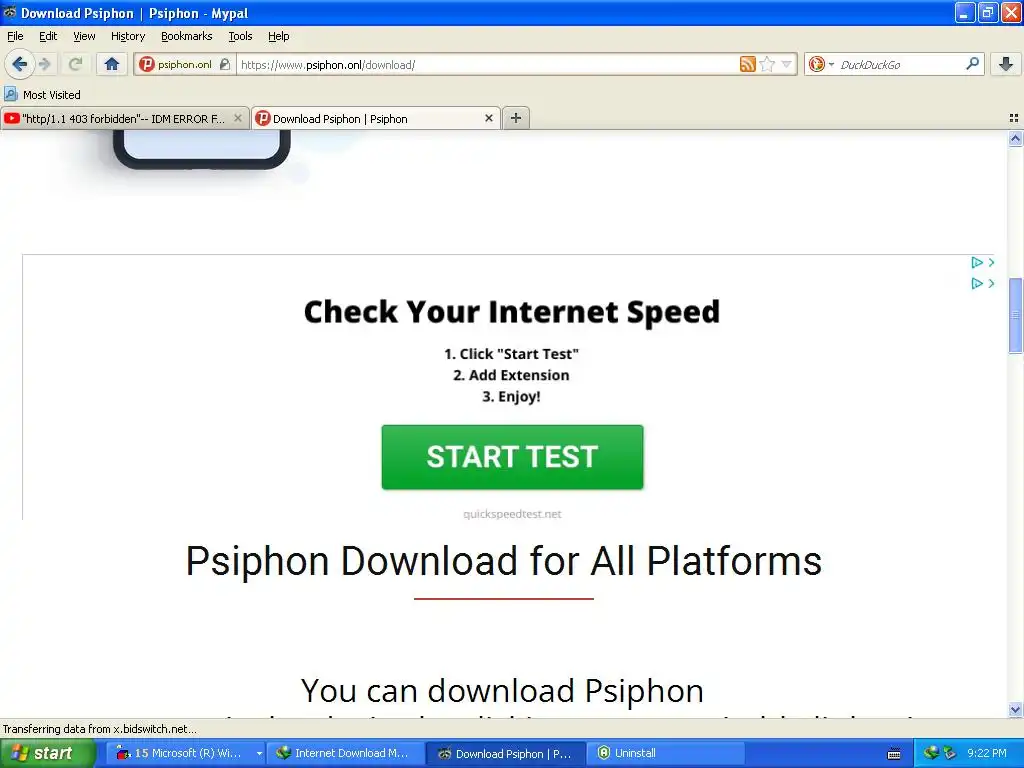Viewport: 1024px width, 768px height.
Task: Click the 9:22 PM clock
Action: [x=987, y=753]
